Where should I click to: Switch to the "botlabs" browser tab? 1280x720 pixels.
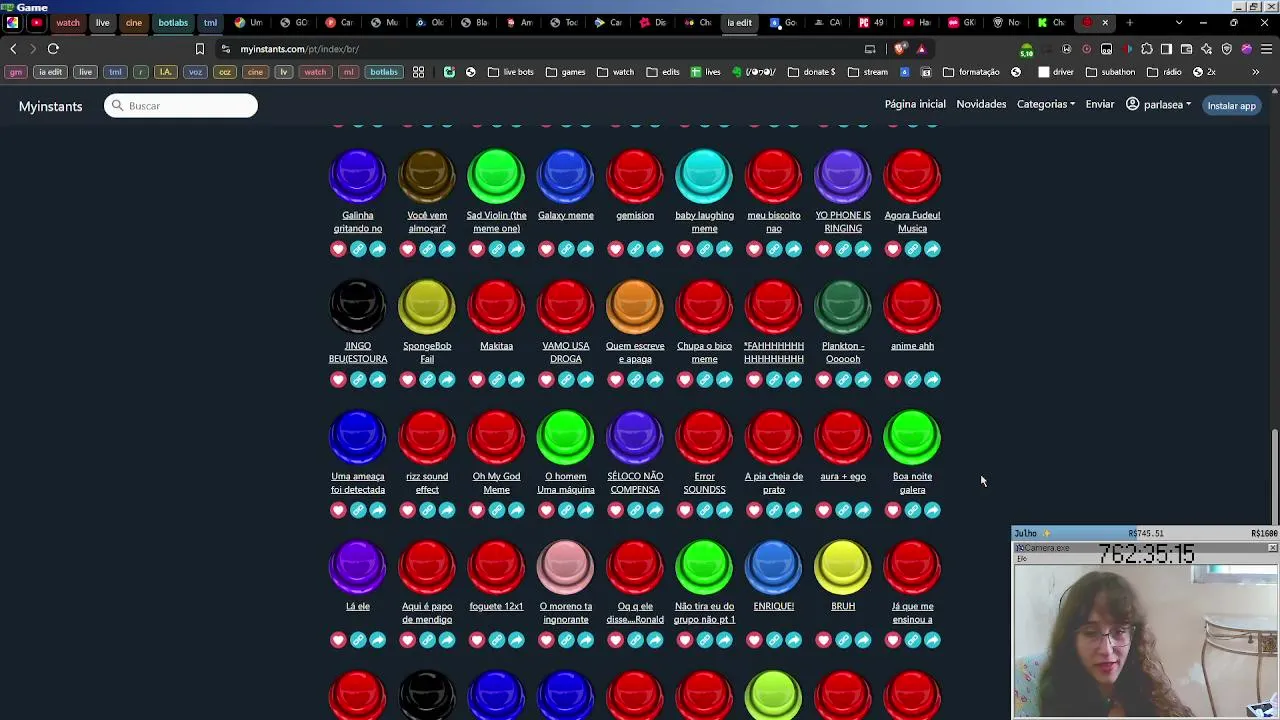click(173, 22)
